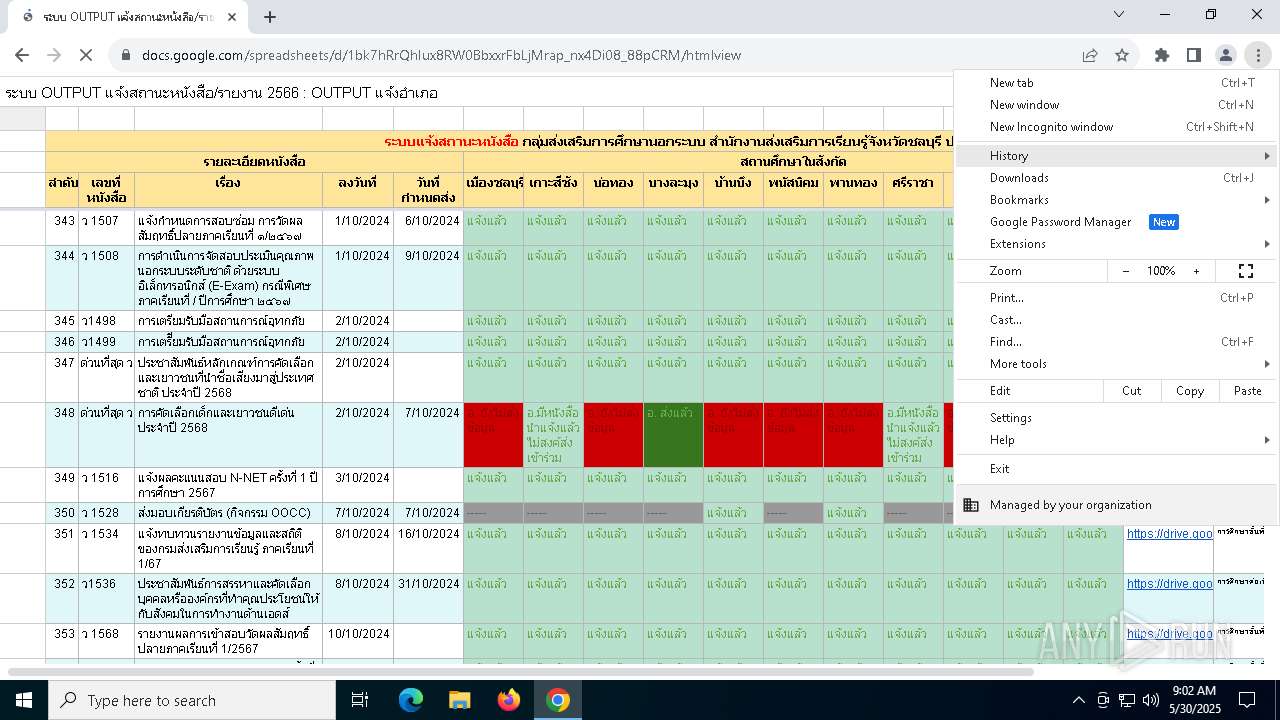Expand the Extensions submenu

point(1115,244)
